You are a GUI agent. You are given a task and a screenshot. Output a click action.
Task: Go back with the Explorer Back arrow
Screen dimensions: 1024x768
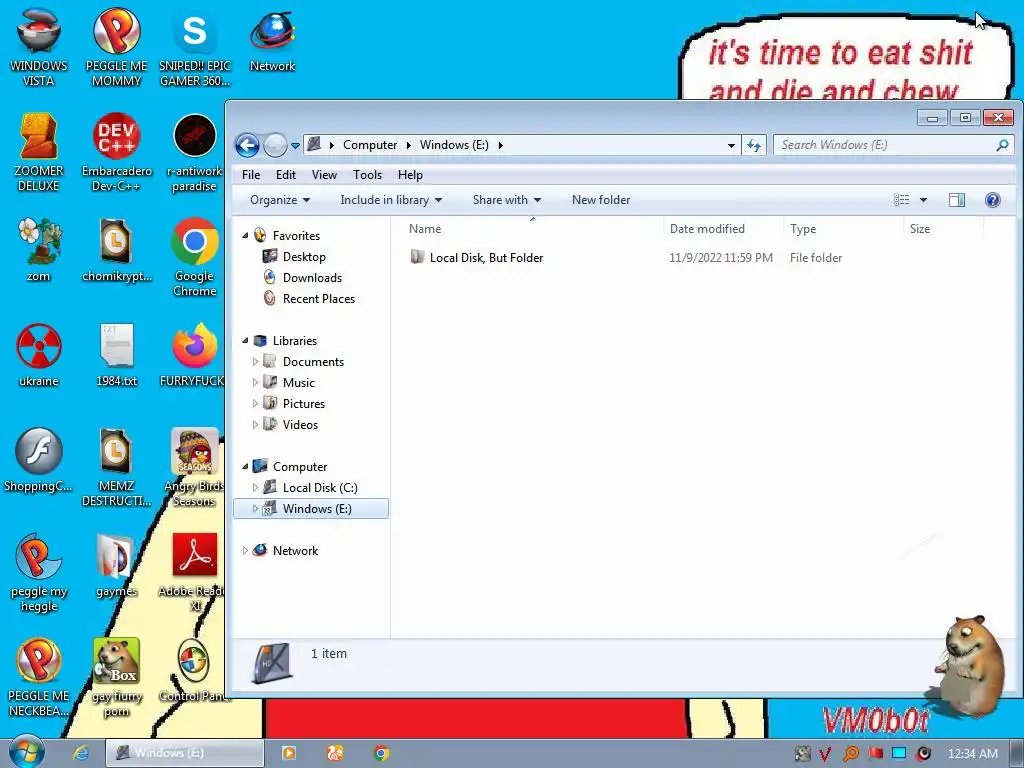[248, 145]
